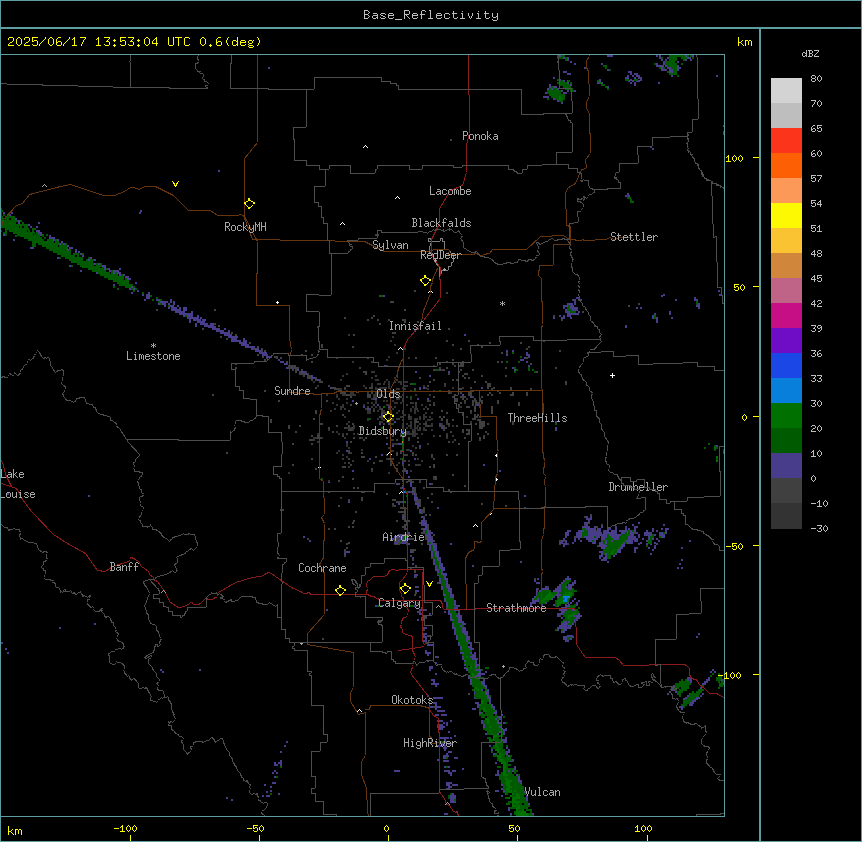Click the RedDeer city label
Screen dimensions: 862x842
440,255
